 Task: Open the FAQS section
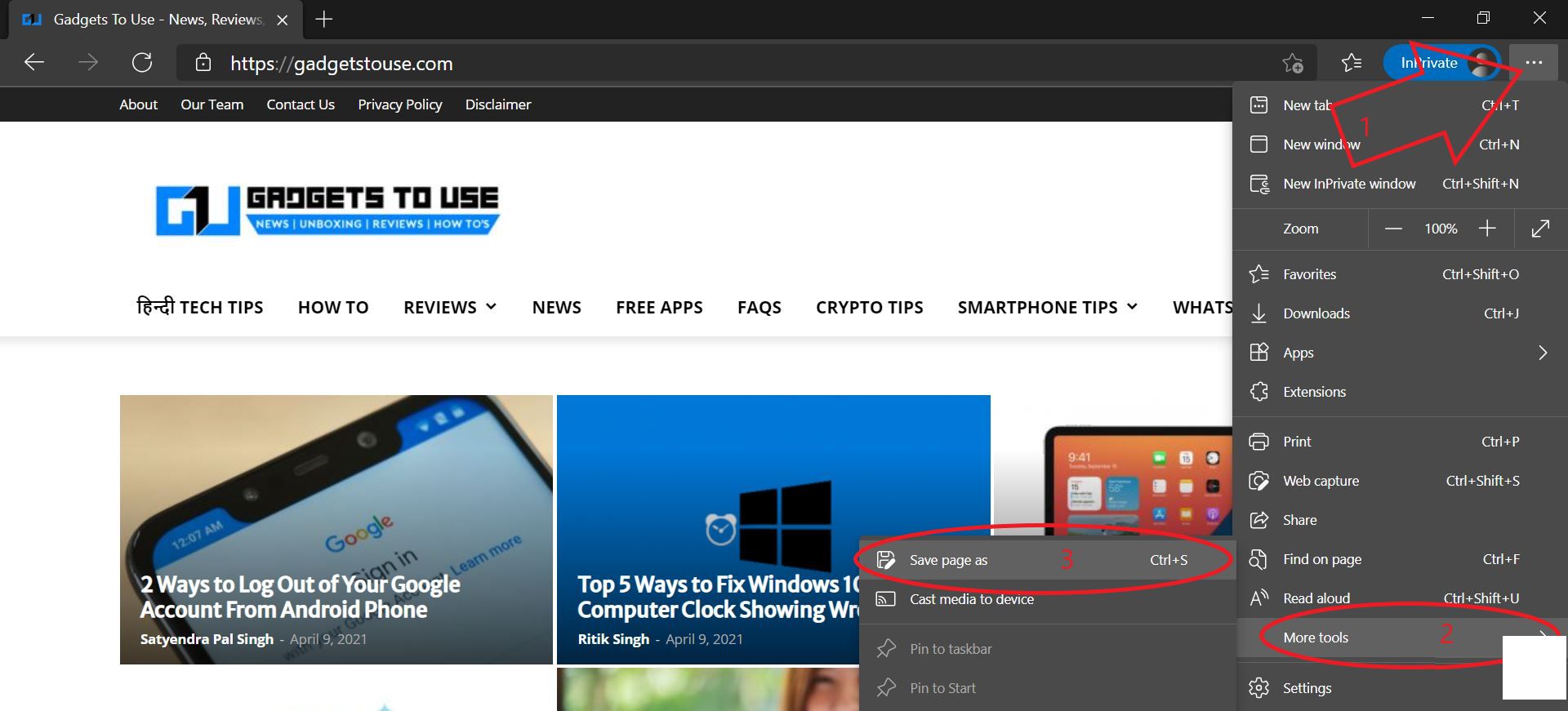coord(759,307)
